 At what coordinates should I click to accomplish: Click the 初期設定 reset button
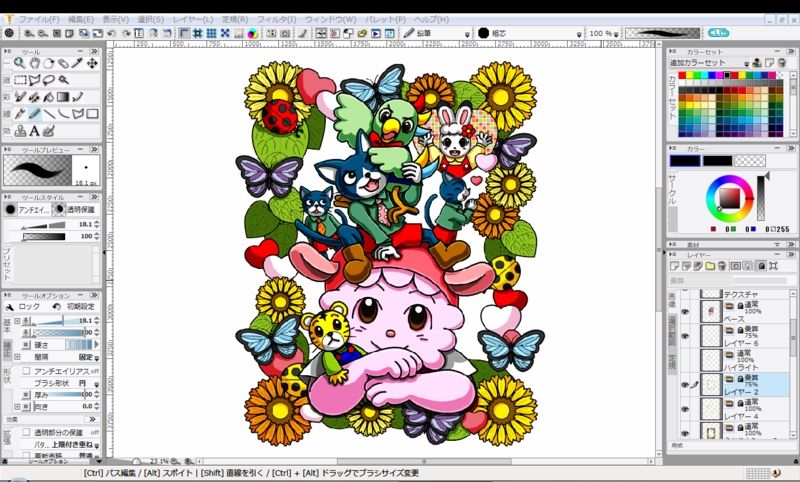point(74,307)
